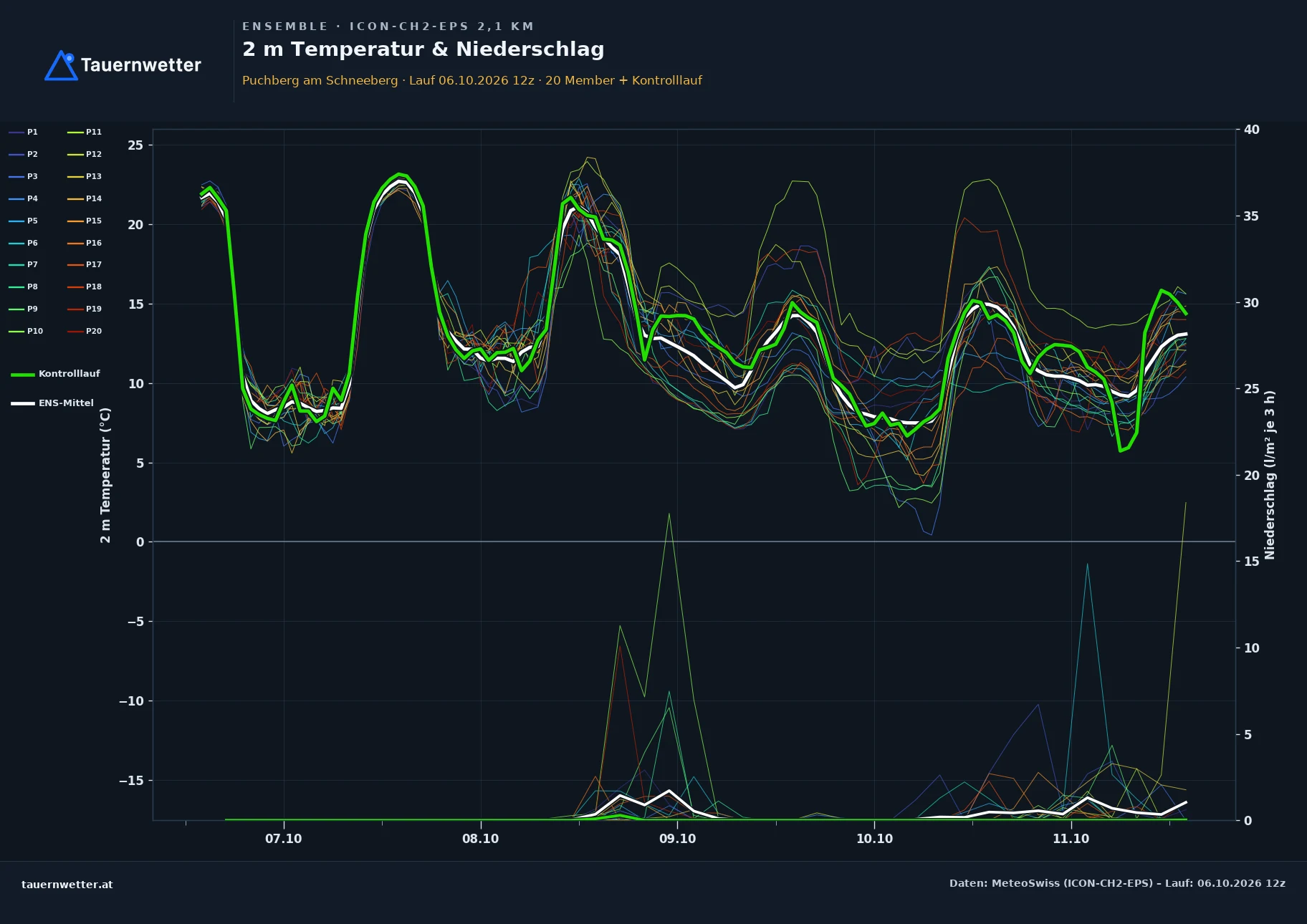The width and height of the screenshot is (1307, 924).
Task: Select the P3 legend entry
Action: click(x=23, y=176)
